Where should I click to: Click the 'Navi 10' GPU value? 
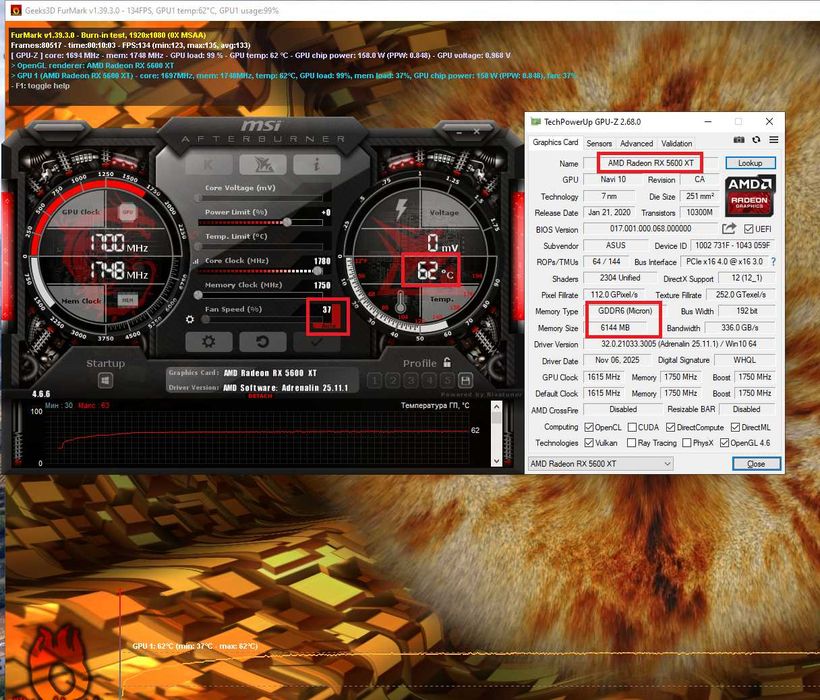pyautogui.click(x=613, y=179)
